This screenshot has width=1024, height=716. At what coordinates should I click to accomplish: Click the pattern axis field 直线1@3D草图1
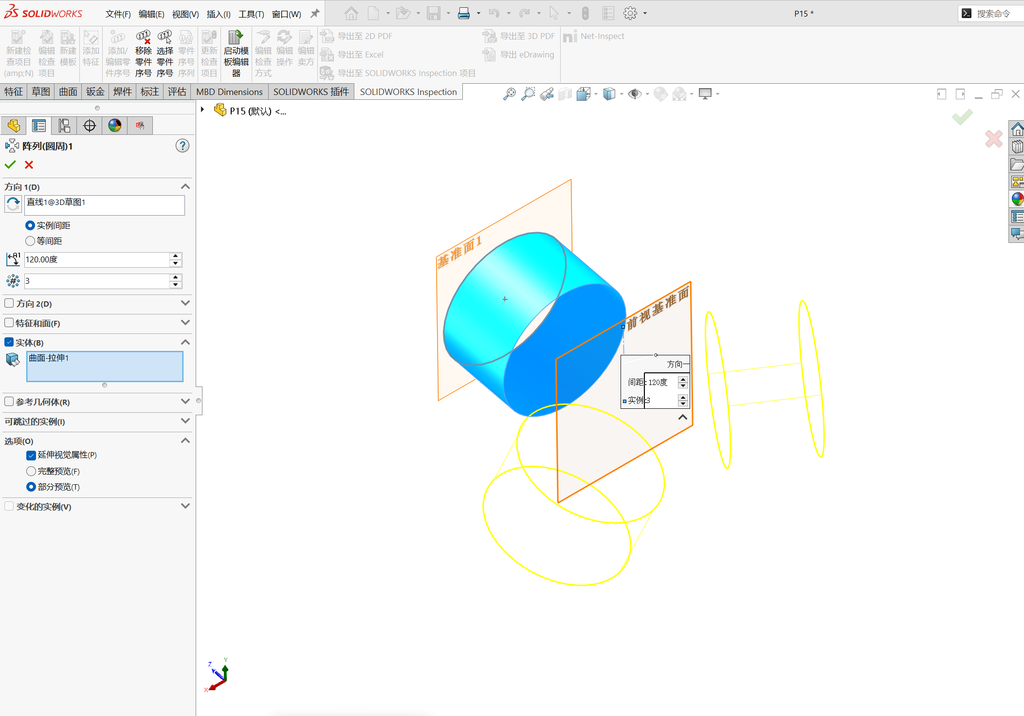click(104, 205)
